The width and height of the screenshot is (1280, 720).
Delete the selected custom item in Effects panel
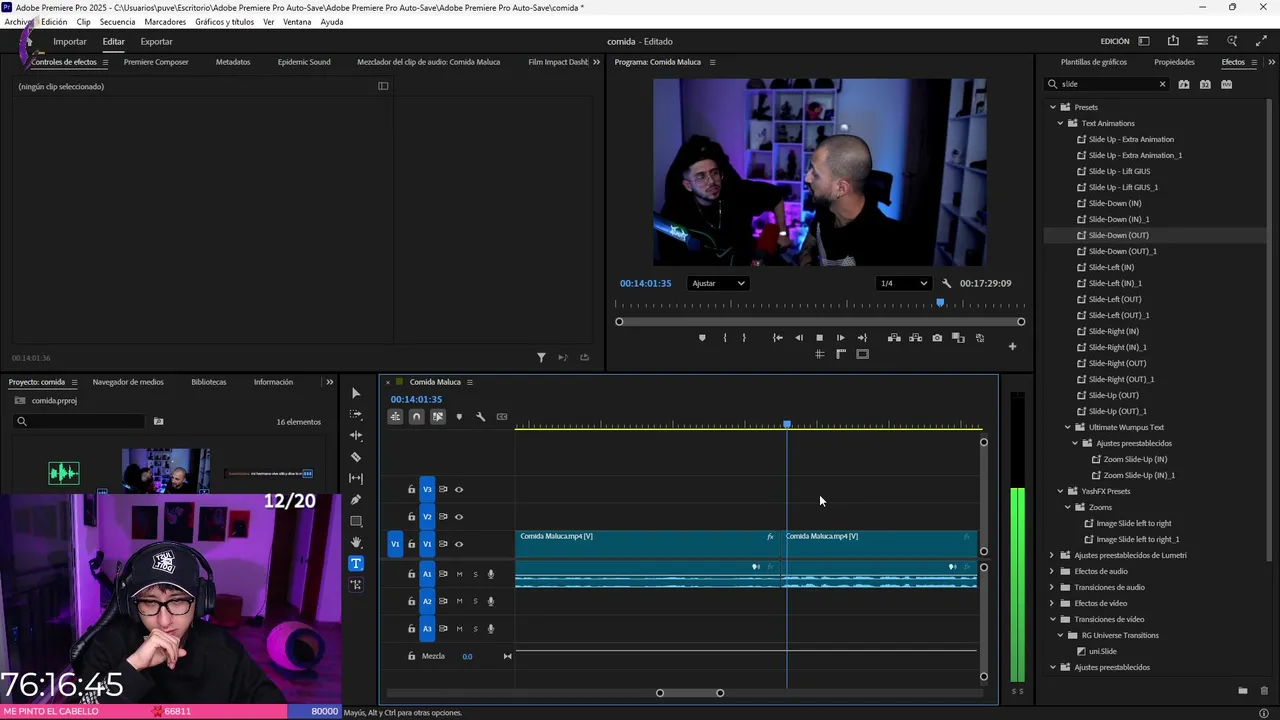(x=1264, y=690)
